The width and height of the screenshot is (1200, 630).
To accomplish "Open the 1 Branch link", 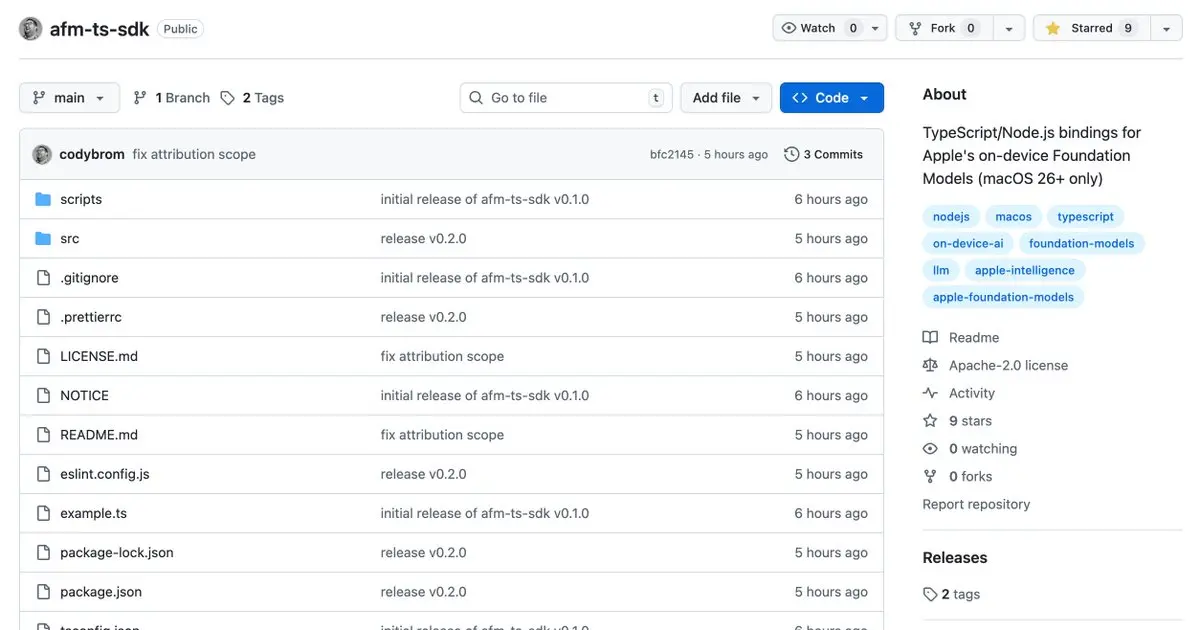I will click(171, 98).
